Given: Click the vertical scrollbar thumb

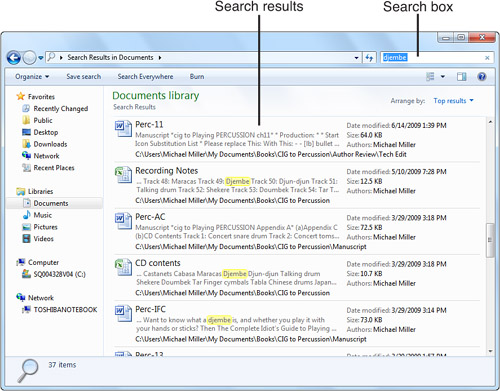Looking at the screenshot, I should pyautogui.click(x=490, y=240).
